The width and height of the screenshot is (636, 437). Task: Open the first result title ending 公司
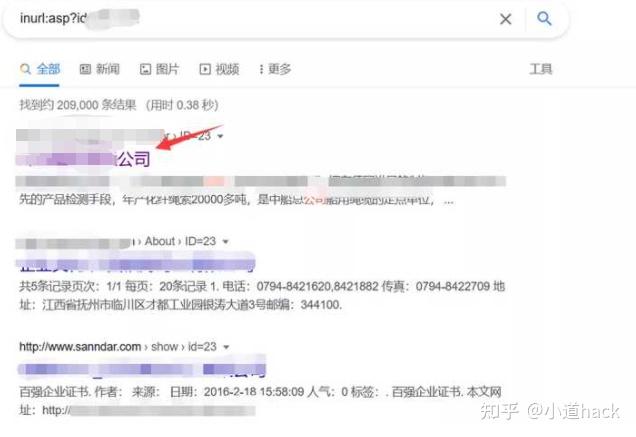tap(83, 159)
